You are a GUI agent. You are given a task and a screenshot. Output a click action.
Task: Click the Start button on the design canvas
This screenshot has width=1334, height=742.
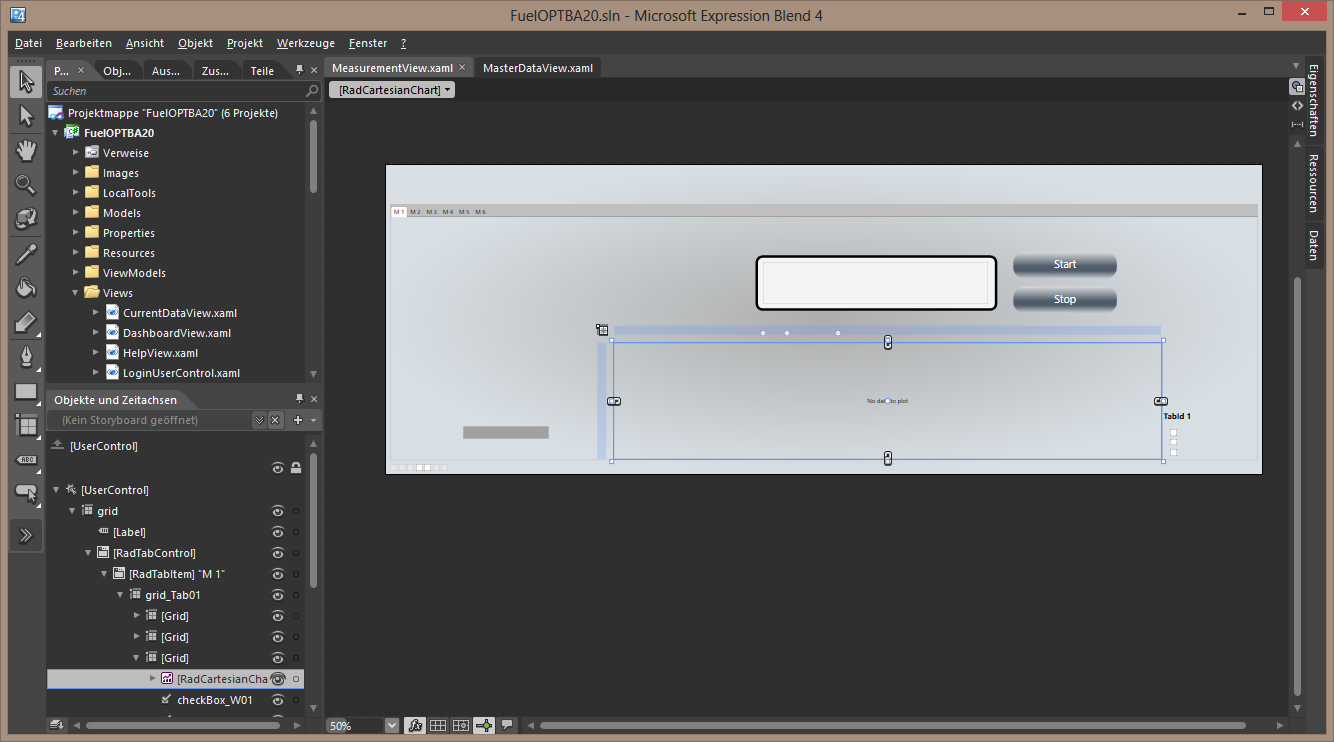pyautogui.click(x=1064, y=265)
